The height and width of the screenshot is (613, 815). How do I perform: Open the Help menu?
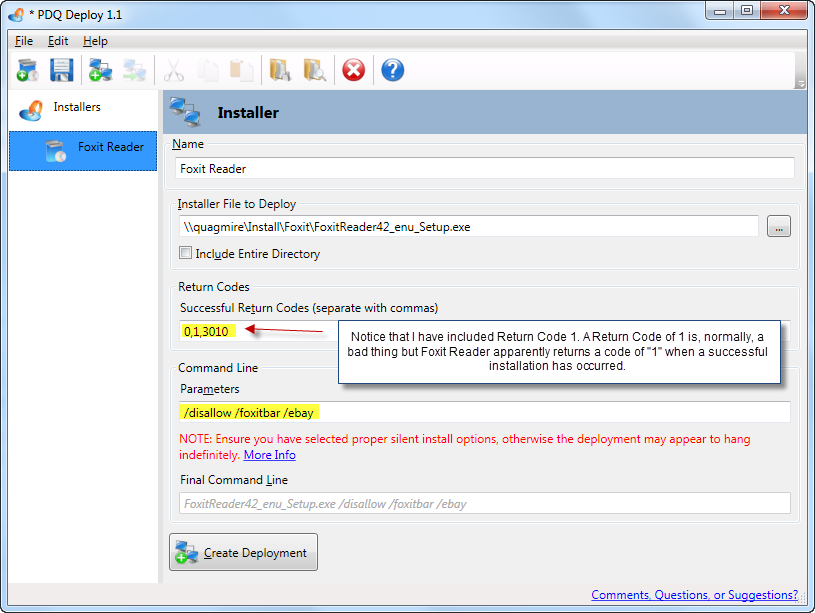(95, 41)
